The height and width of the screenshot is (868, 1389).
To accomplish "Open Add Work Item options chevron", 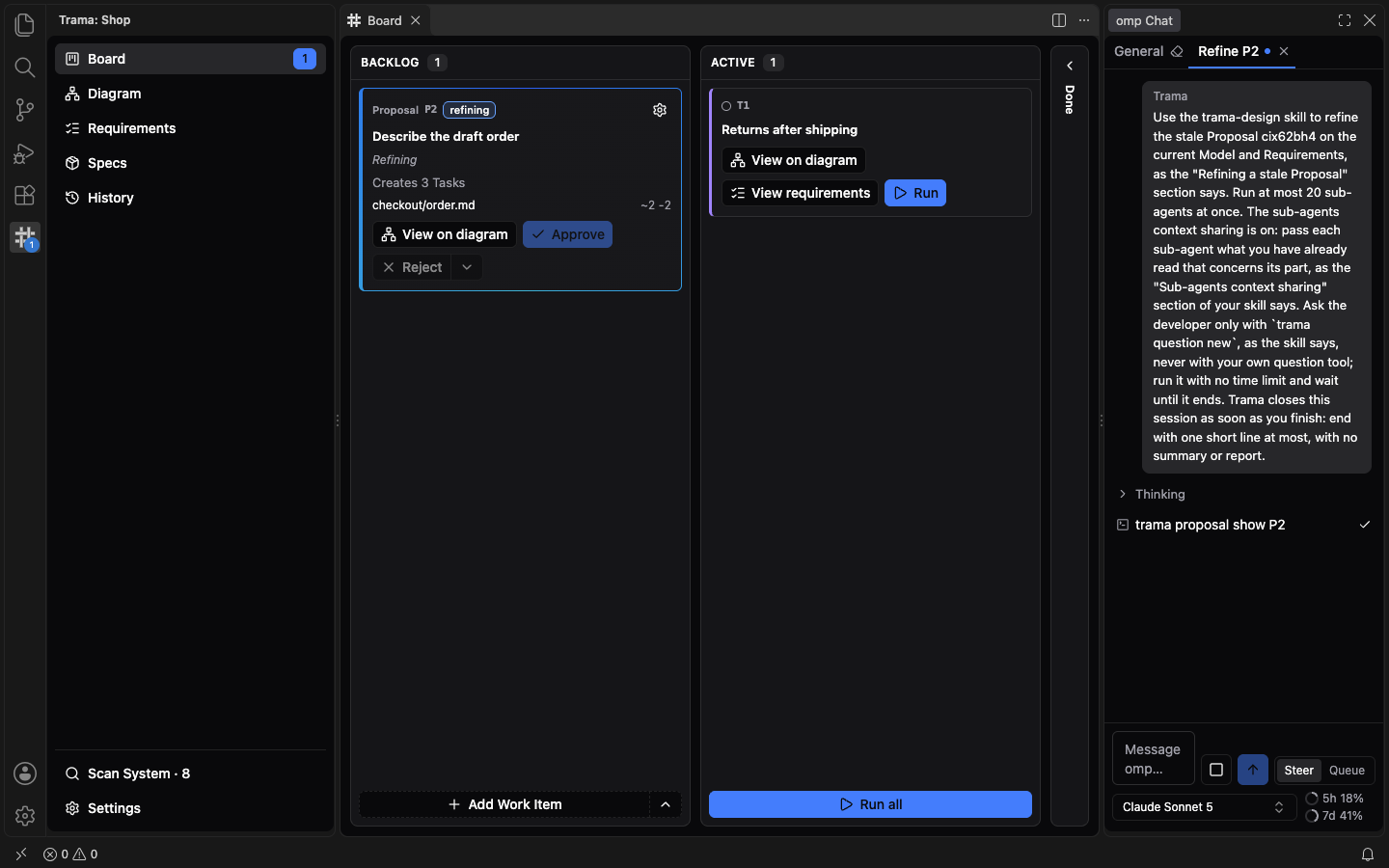I will click(x=666, y=804).
